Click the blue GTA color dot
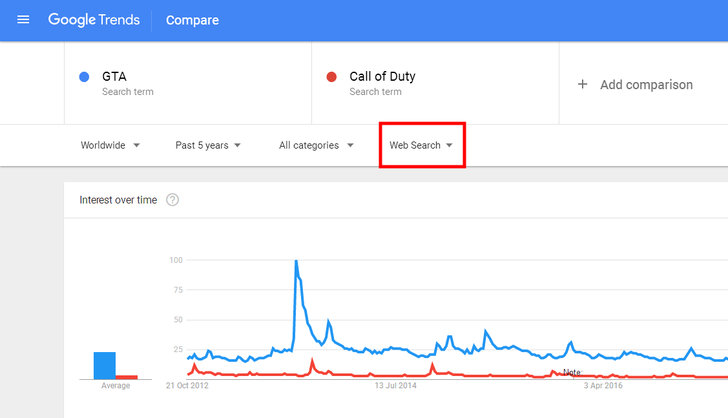 [85, 77]
